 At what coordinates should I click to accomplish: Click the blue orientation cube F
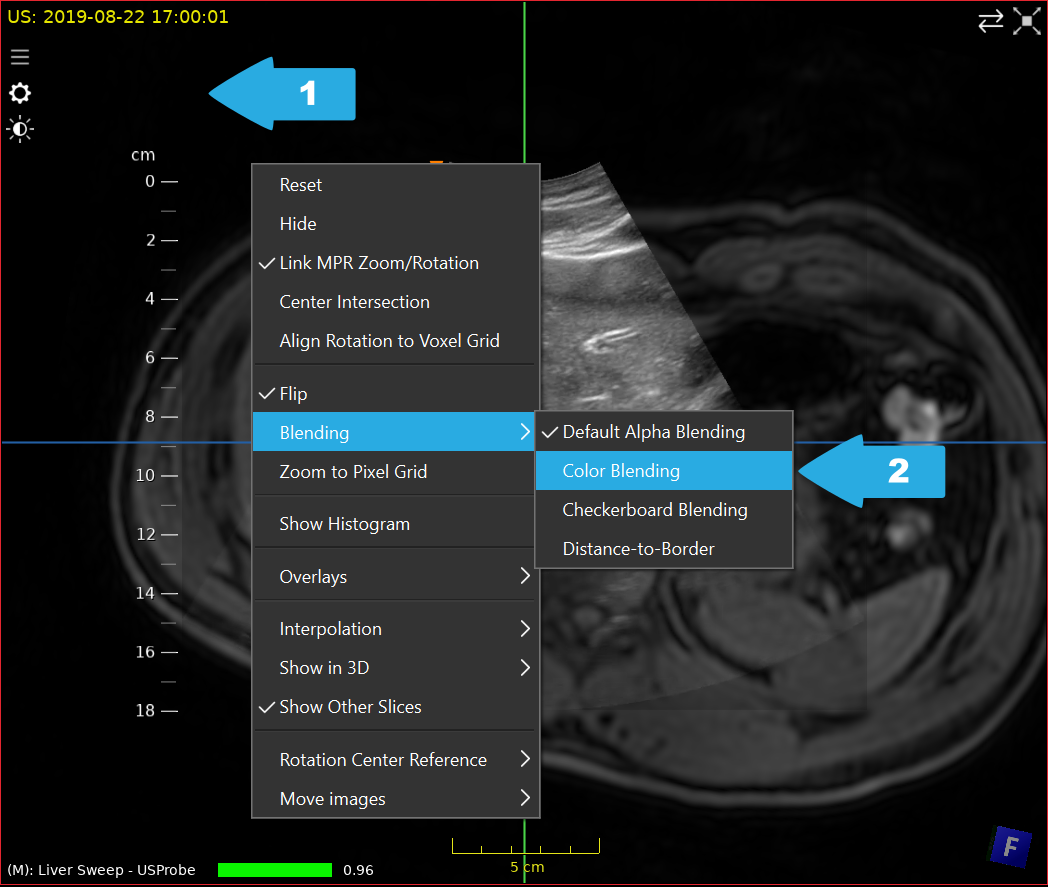[x=1010, y=847]
